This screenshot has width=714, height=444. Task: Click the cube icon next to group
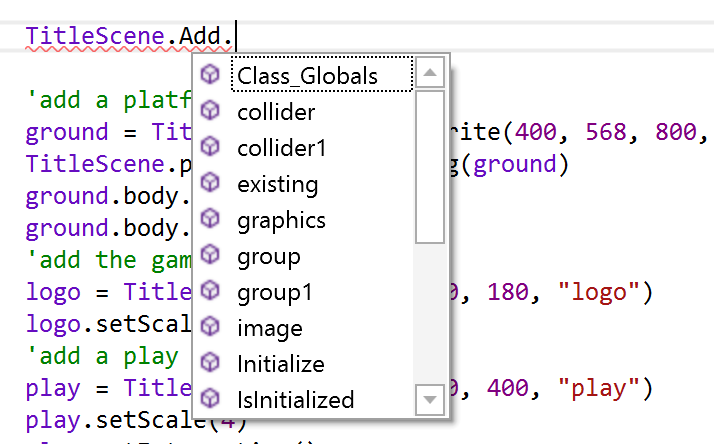[x=210, y=256]
